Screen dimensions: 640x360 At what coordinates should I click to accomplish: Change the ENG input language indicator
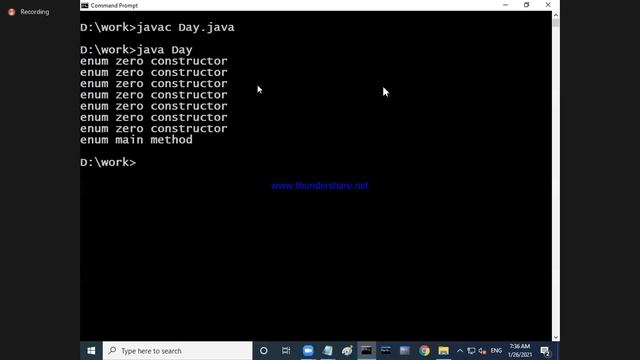(496, 351)
